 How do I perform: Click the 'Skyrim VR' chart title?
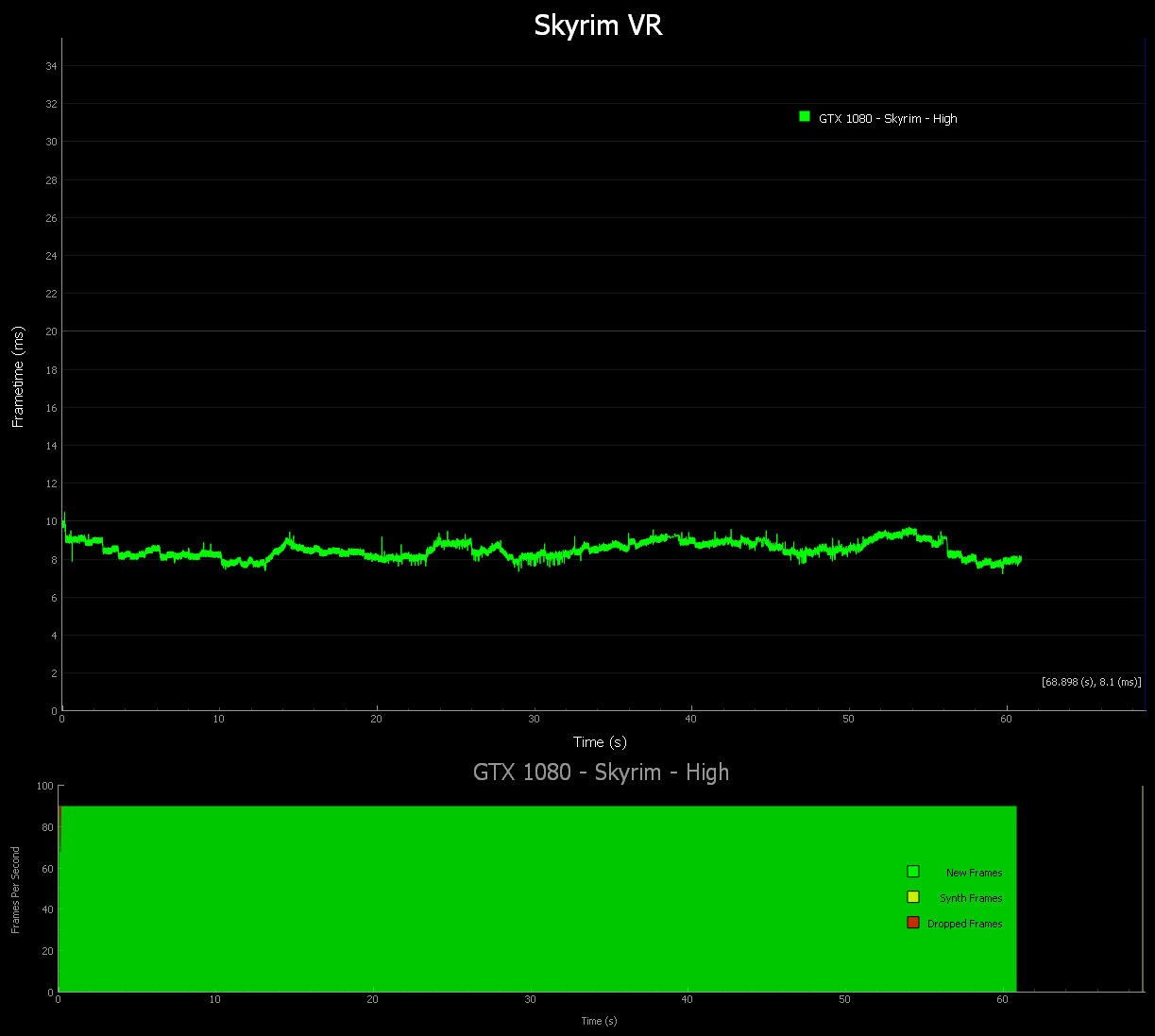598,25
